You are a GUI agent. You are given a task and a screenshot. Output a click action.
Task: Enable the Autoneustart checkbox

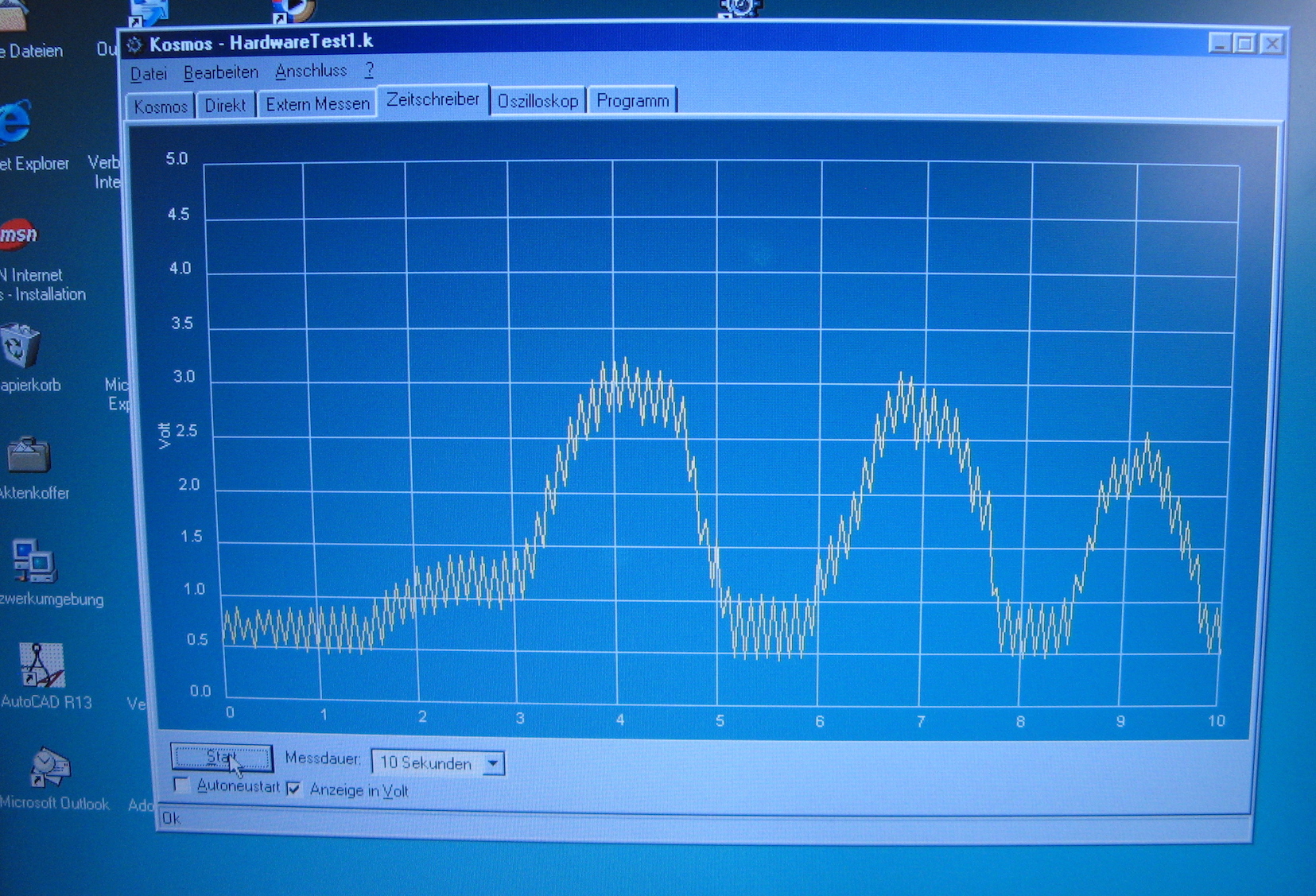(182, 785)
